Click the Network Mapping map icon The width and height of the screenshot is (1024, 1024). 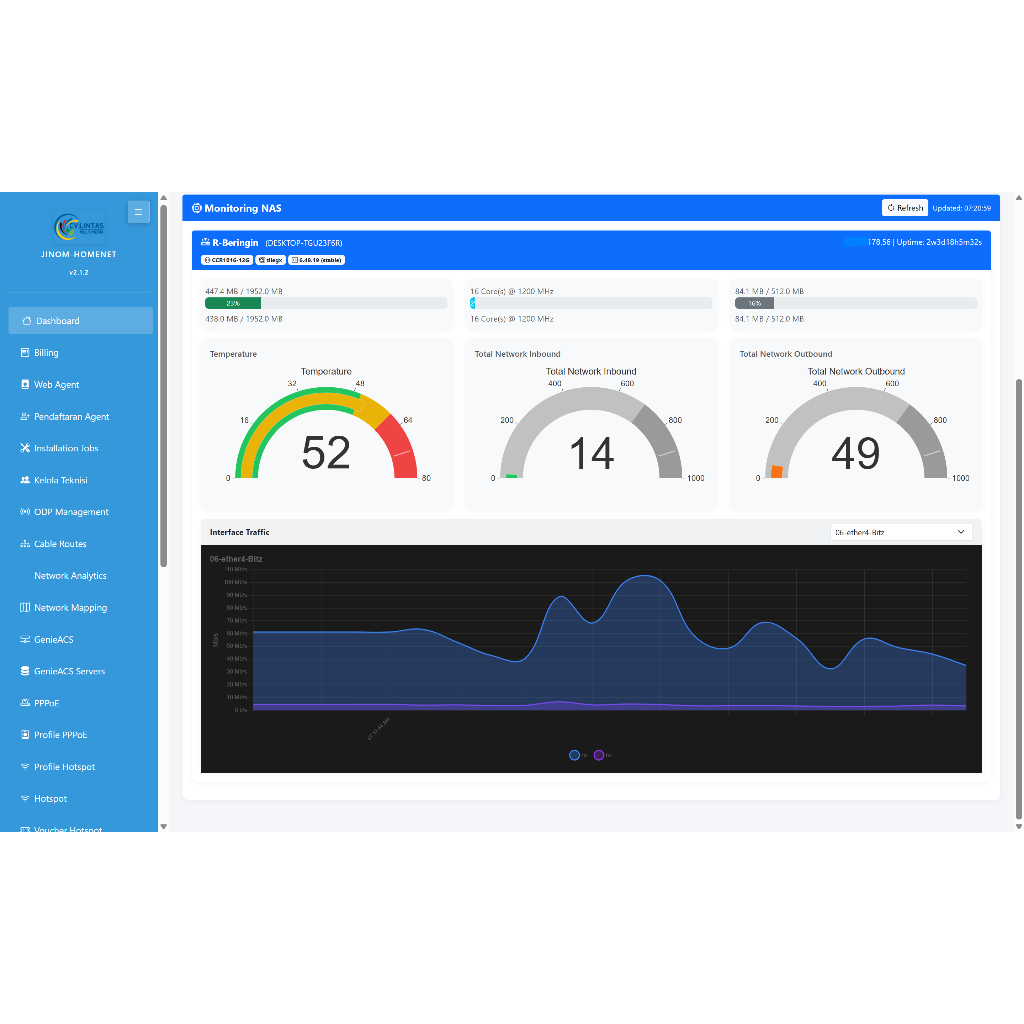coord(25,607)
